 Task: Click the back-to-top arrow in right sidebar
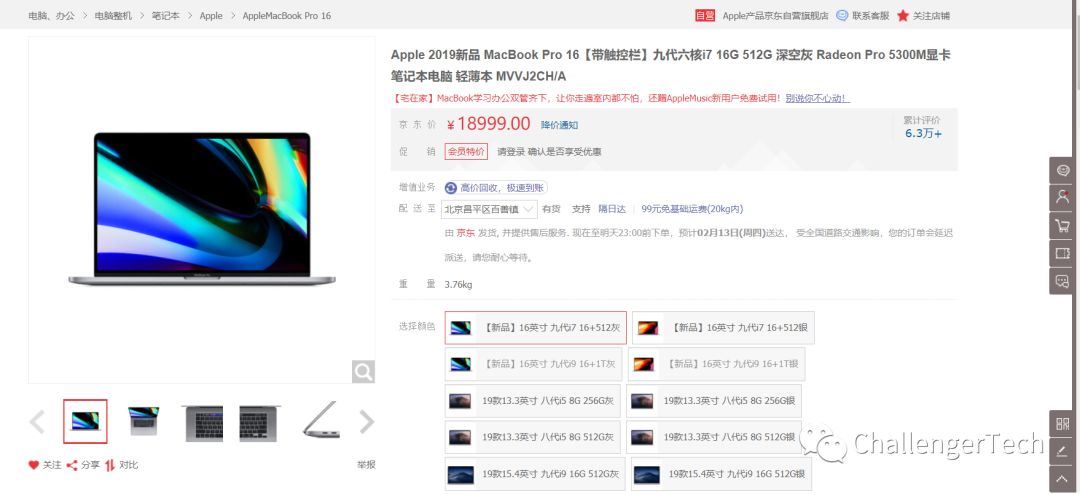pyautogui.click(x=1062, y=479)
